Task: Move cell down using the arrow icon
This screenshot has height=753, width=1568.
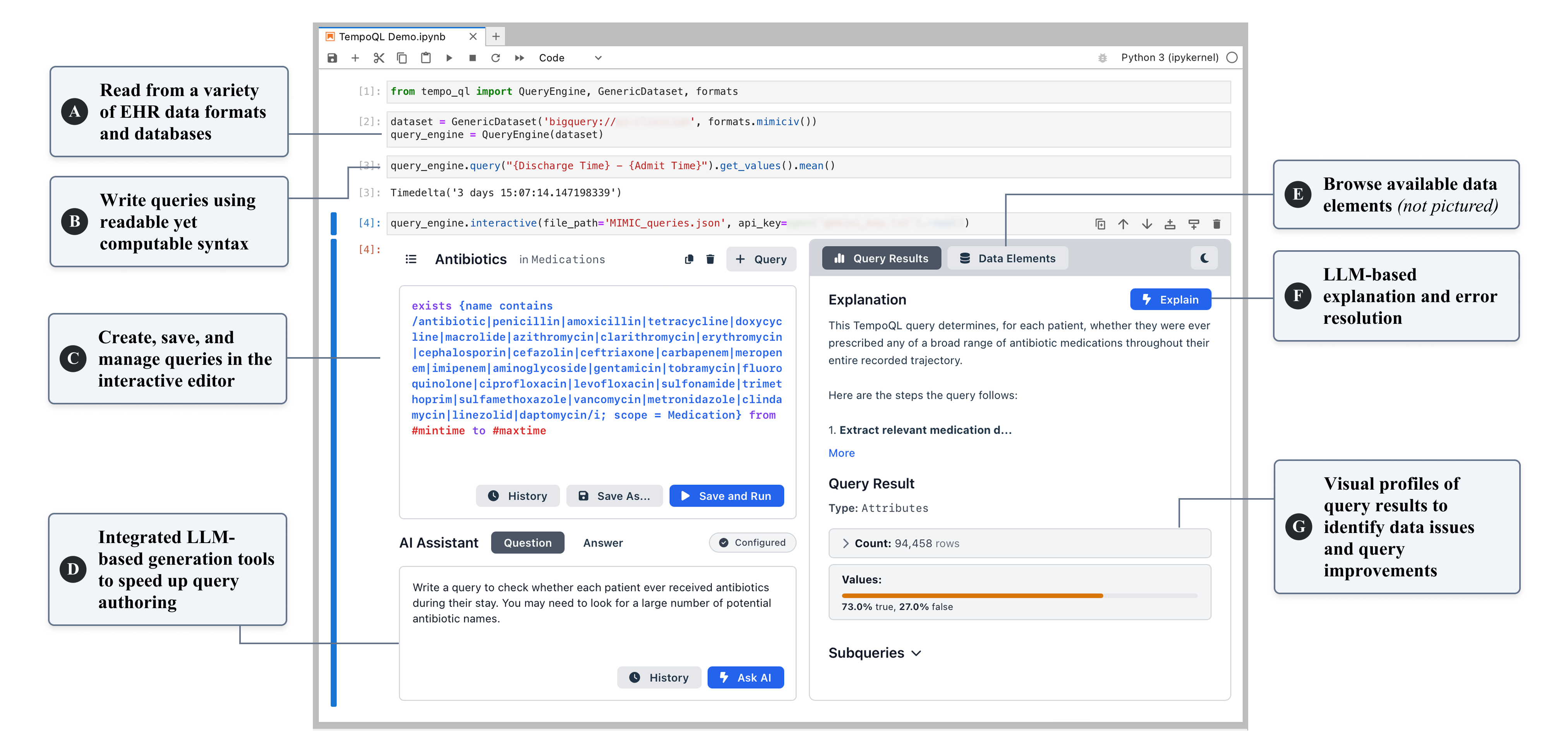Action: 1147,224
